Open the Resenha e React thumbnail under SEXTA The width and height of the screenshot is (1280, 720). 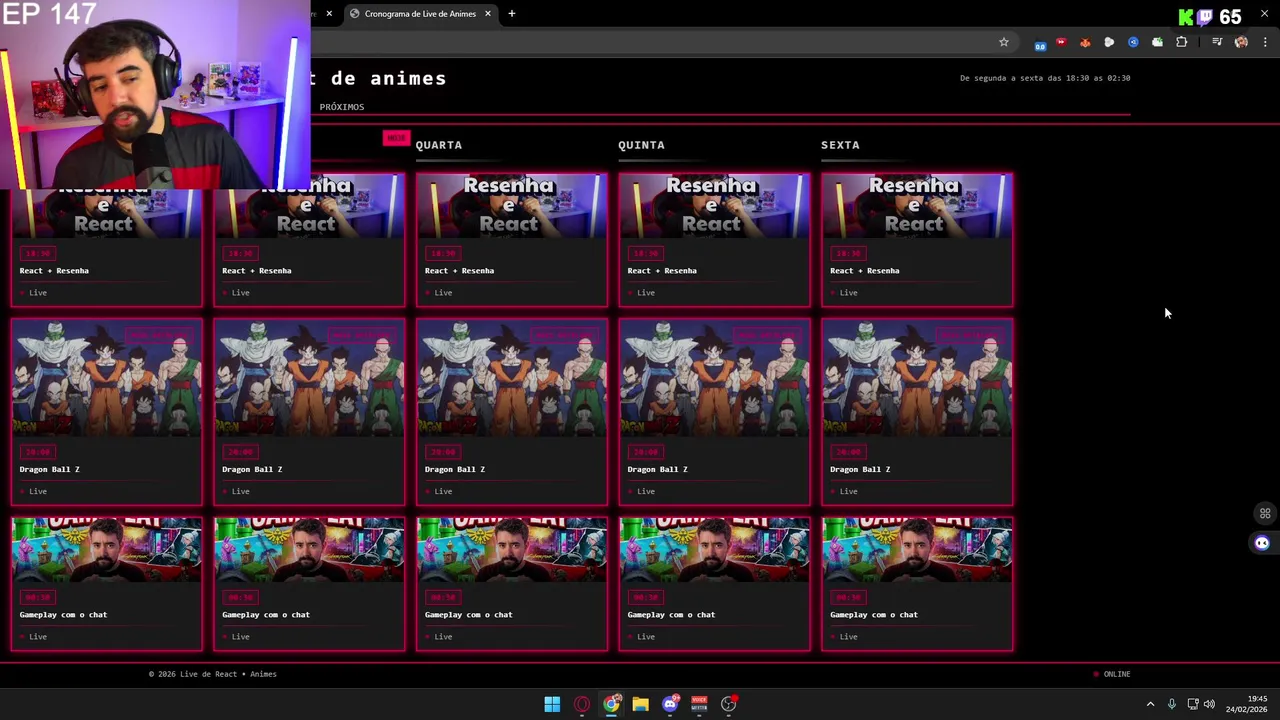917,206
